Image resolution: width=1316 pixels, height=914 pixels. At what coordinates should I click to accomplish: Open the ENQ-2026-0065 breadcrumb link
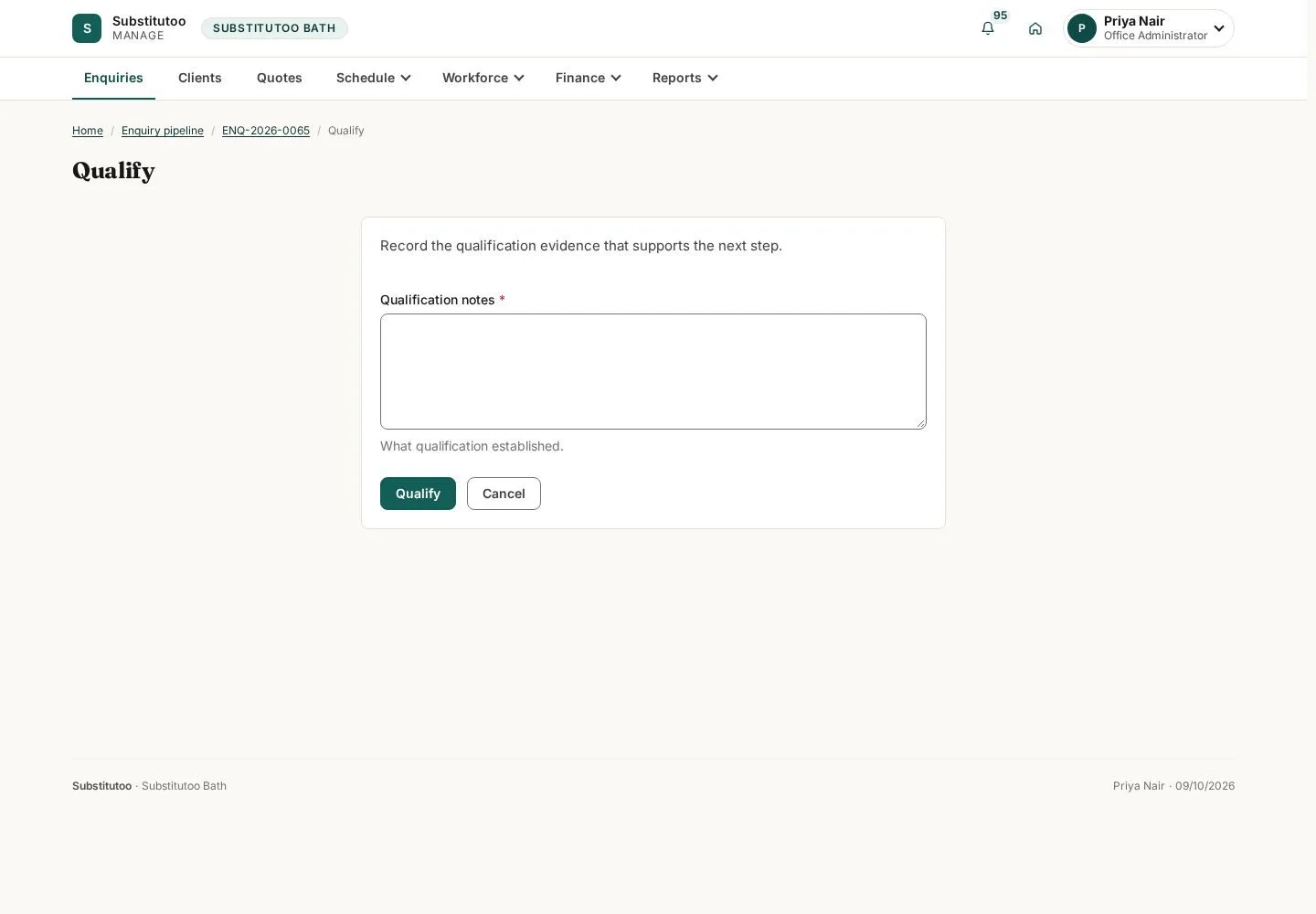tap(266, 131)
